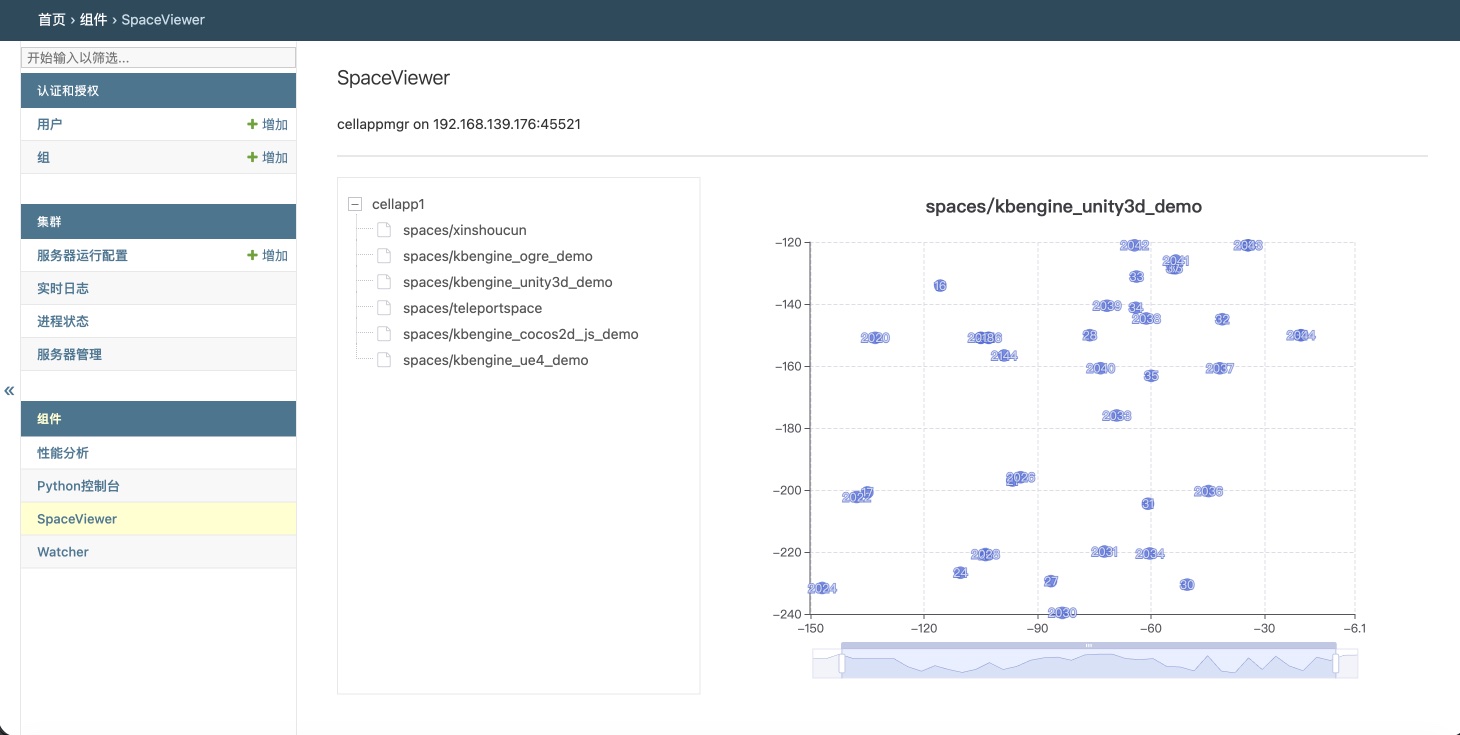The image size is (1460, 735).
Task: Click the plus icon beside 用户
Action: coord(252,125)
